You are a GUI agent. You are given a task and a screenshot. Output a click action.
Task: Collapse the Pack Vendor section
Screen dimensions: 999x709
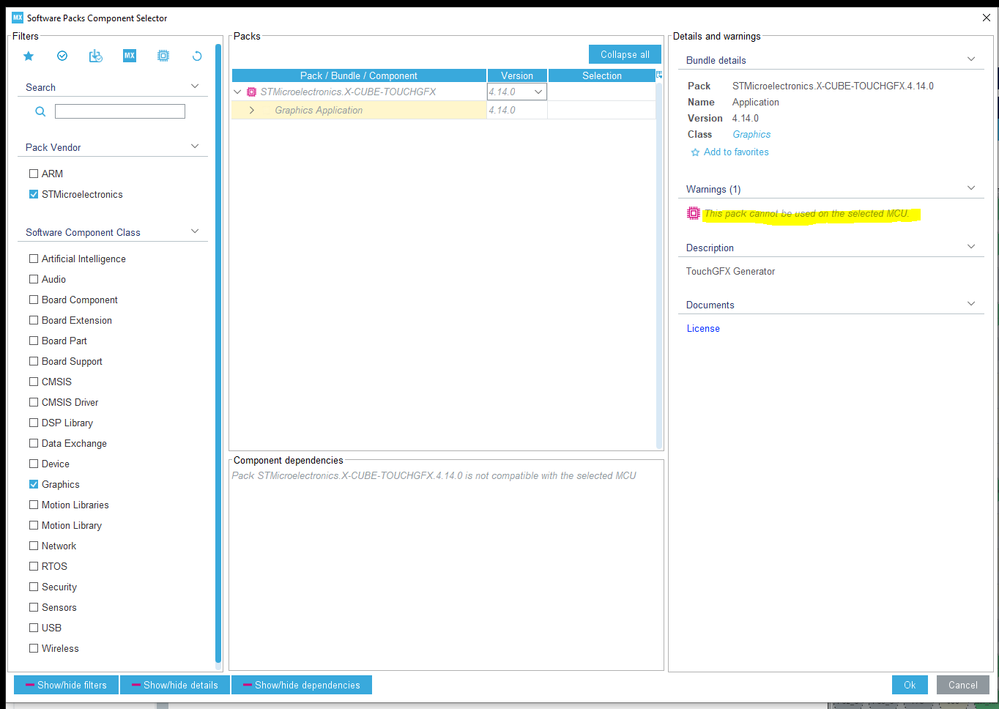195,146
